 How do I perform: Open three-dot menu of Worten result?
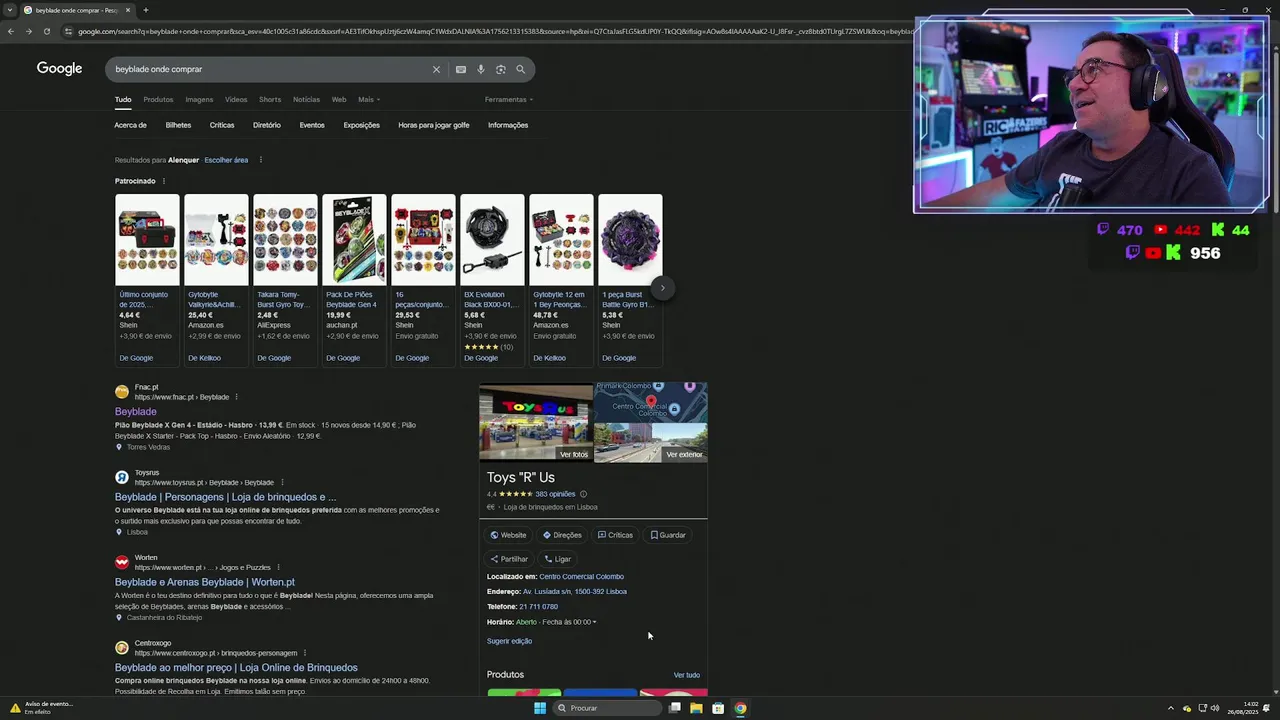pos(279,567)
